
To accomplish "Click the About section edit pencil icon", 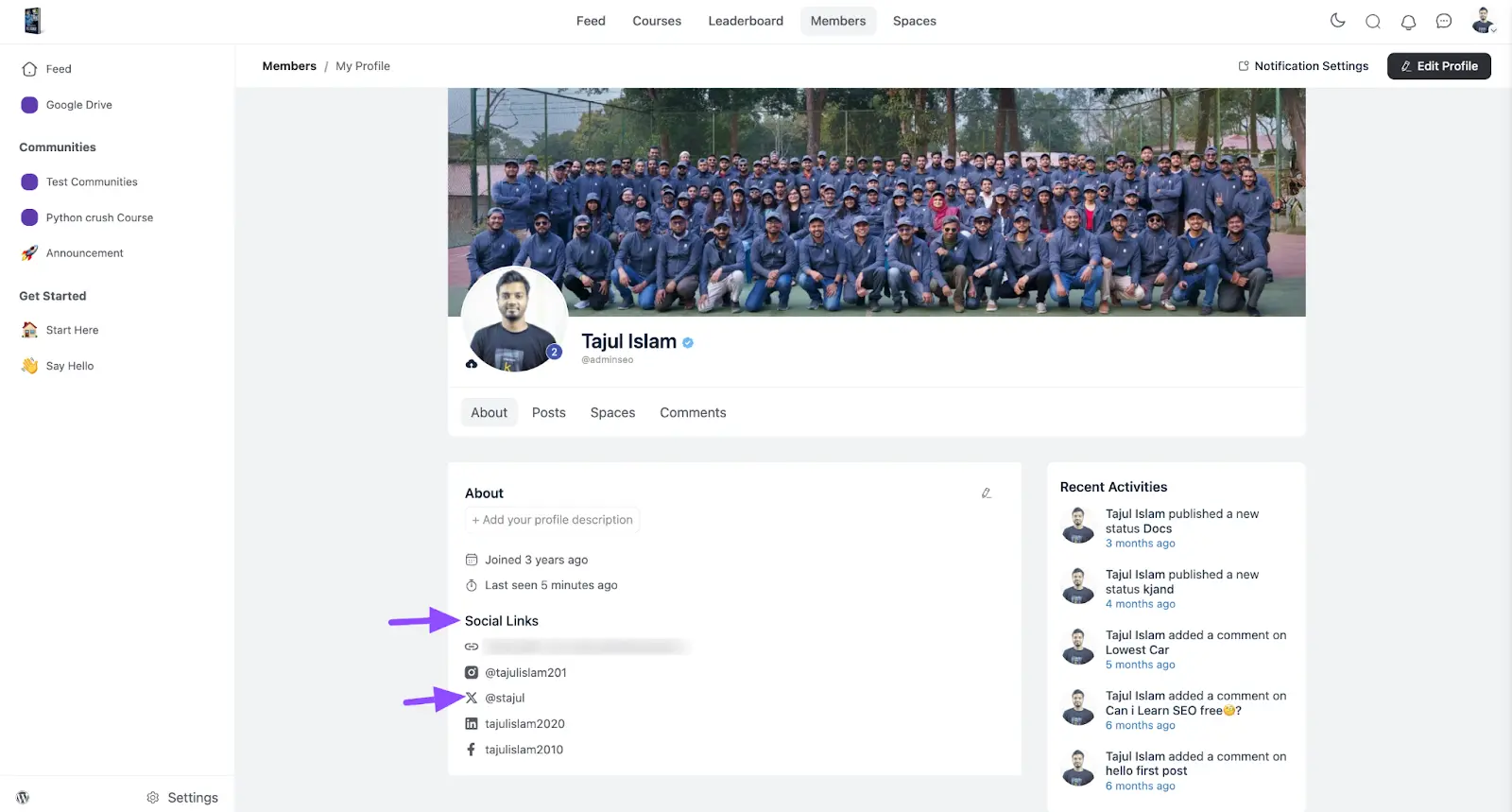I will pyautogui.click(x=986, y=493).
